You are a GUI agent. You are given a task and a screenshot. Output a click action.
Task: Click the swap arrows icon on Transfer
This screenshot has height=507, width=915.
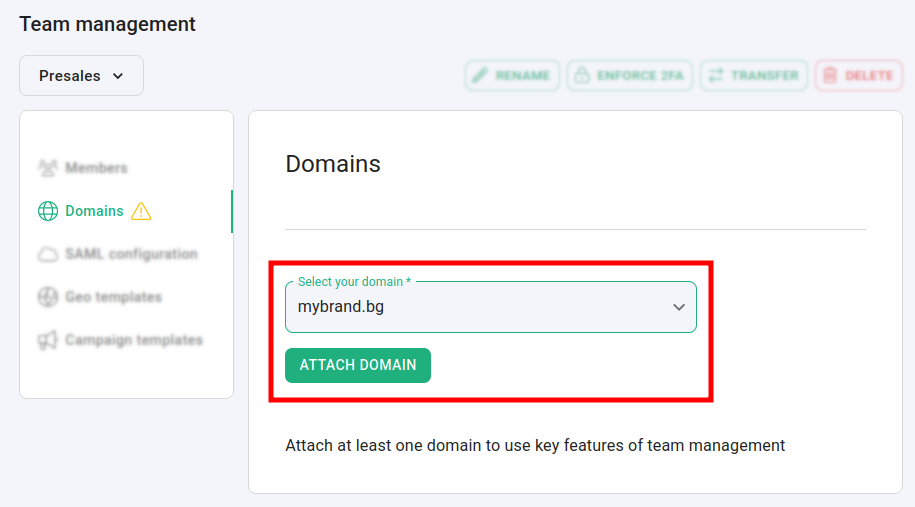click(x=715, y=76)
